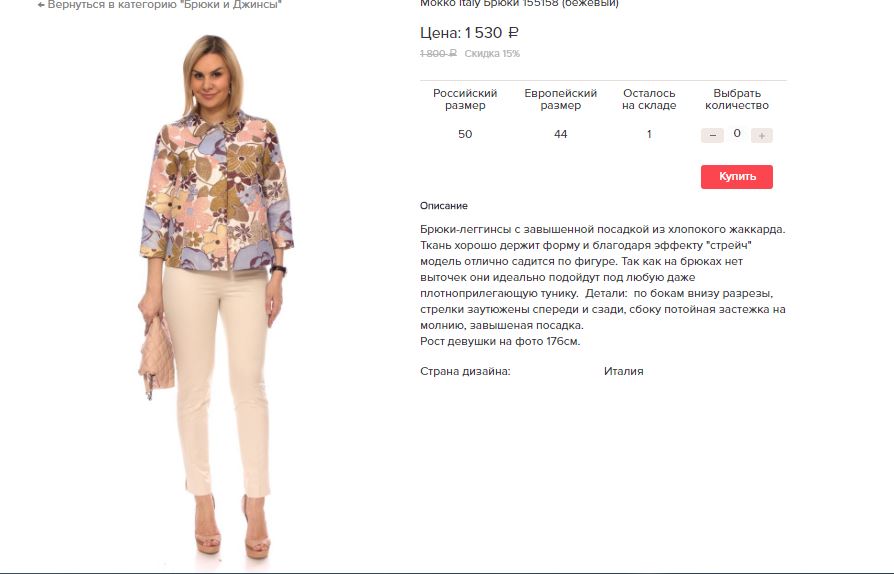Click the crossed-out old price 1 800 ₽

point(438,54)
